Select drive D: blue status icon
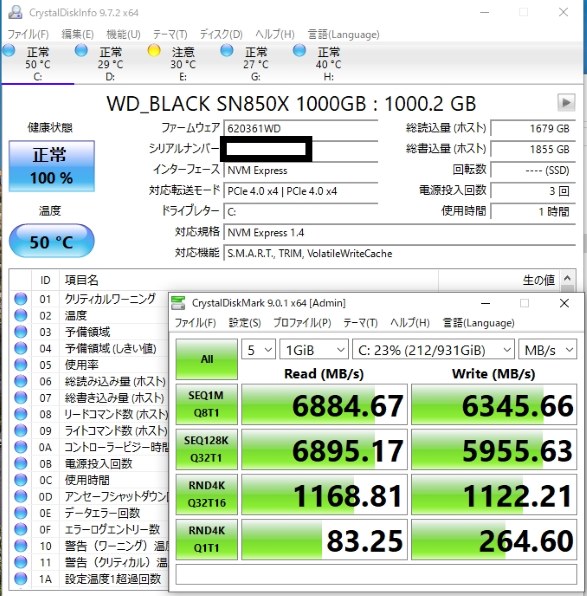 [x=81, y=51]
